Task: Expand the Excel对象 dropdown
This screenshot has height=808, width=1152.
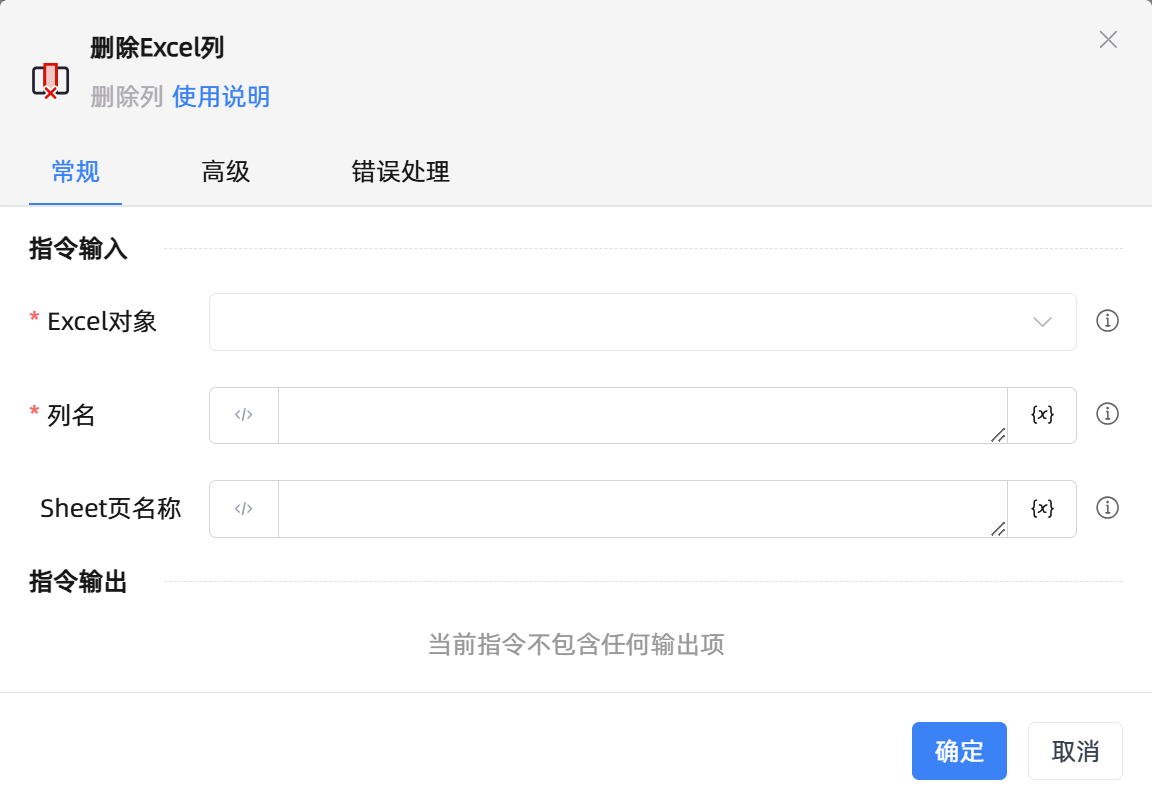Action: click(642, 322)
